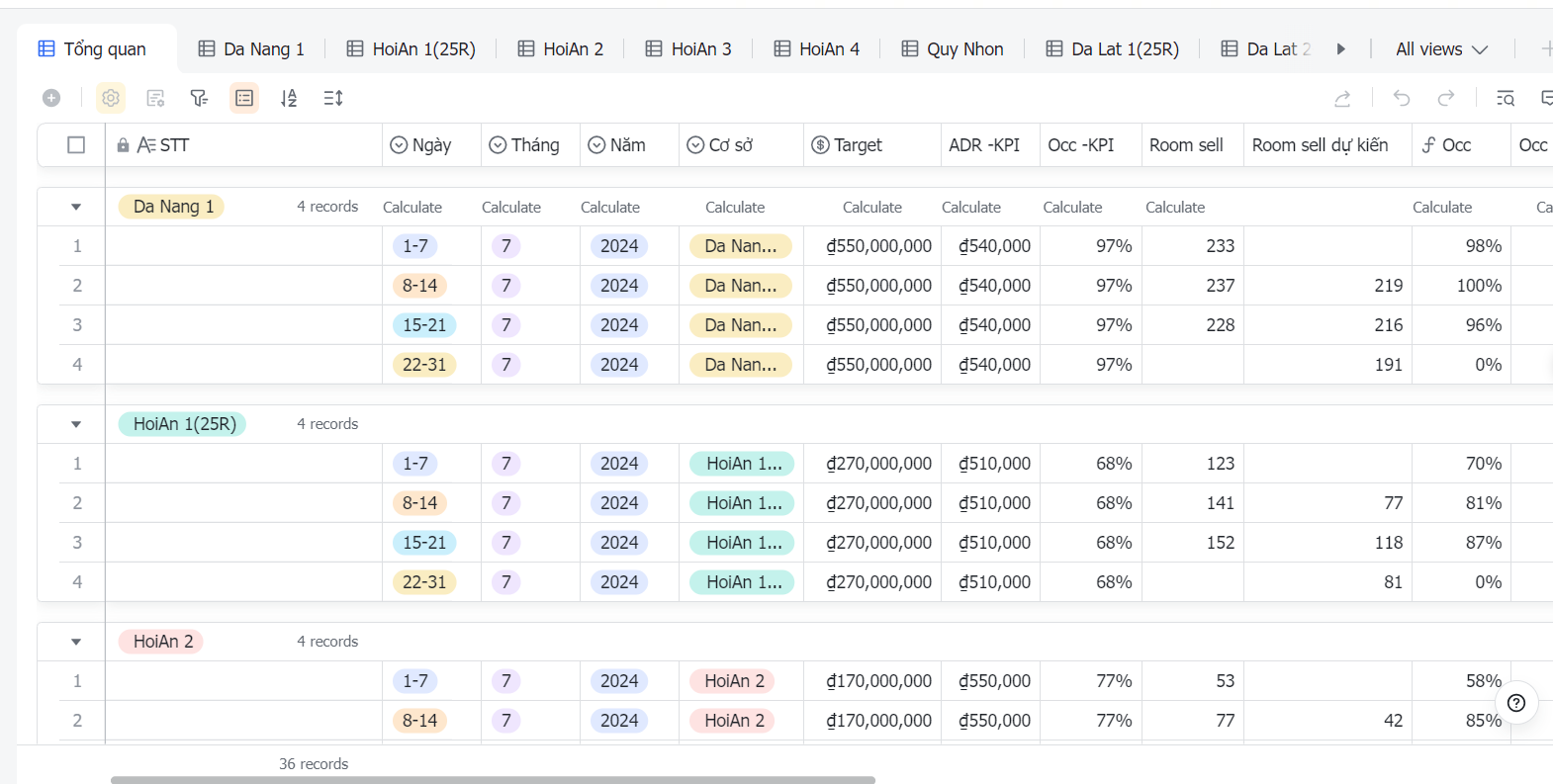Screen dimensions: 1553x784
Task: Click the share arrow icon
Action: point(1342,98)
